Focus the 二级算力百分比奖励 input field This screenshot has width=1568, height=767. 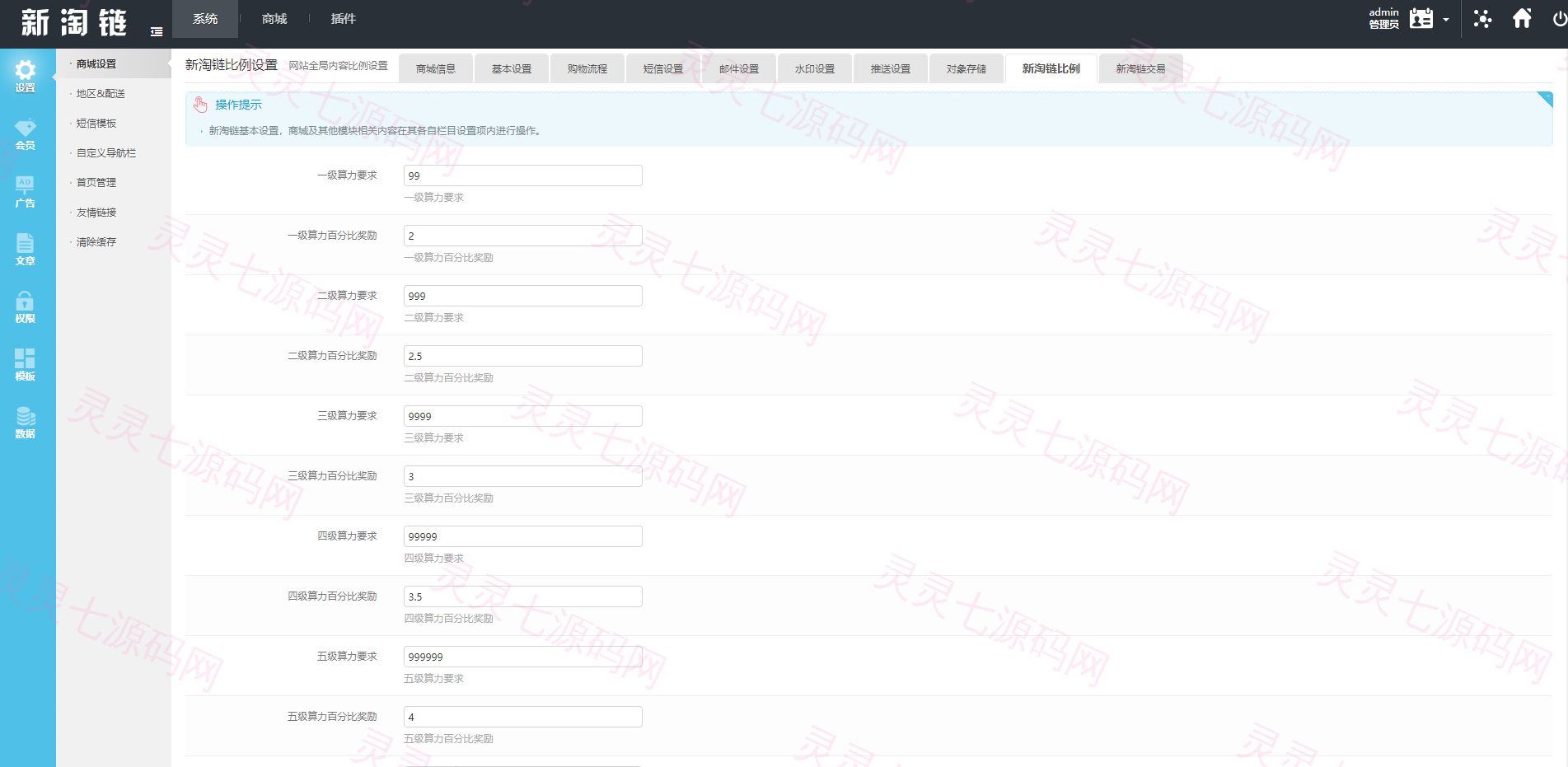523,356
